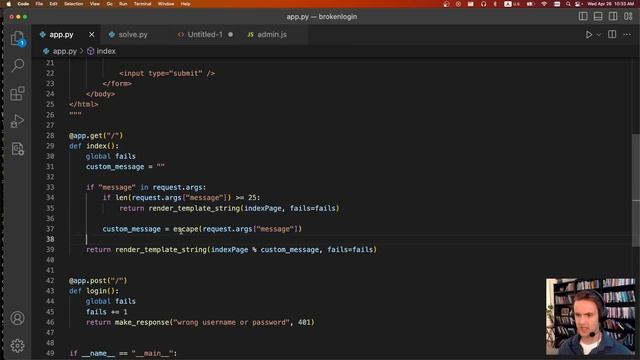Click '</html>' tag on line 25
The height and width of the screenshot is (360, 640).
point(84,104)
